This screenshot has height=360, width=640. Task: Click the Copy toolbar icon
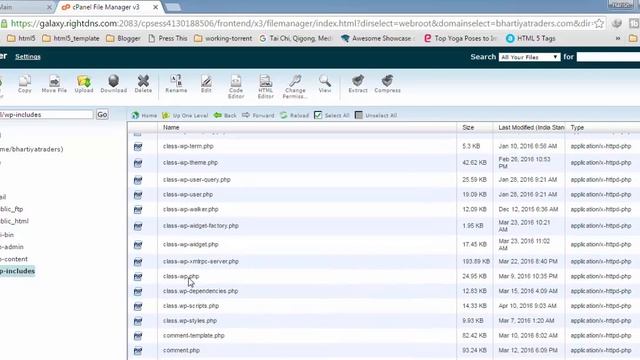(24, 84)
